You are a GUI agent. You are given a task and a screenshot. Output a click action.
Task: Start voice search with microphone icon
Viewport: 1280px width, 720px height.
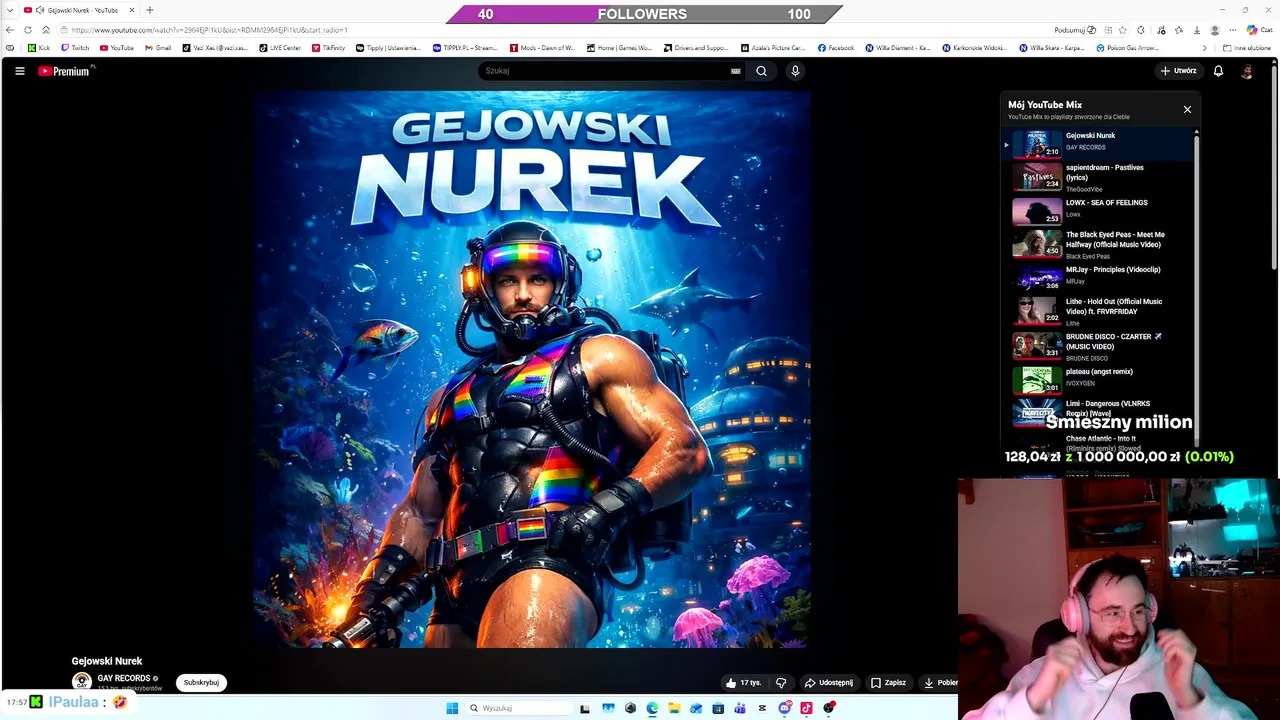(795, 71)
